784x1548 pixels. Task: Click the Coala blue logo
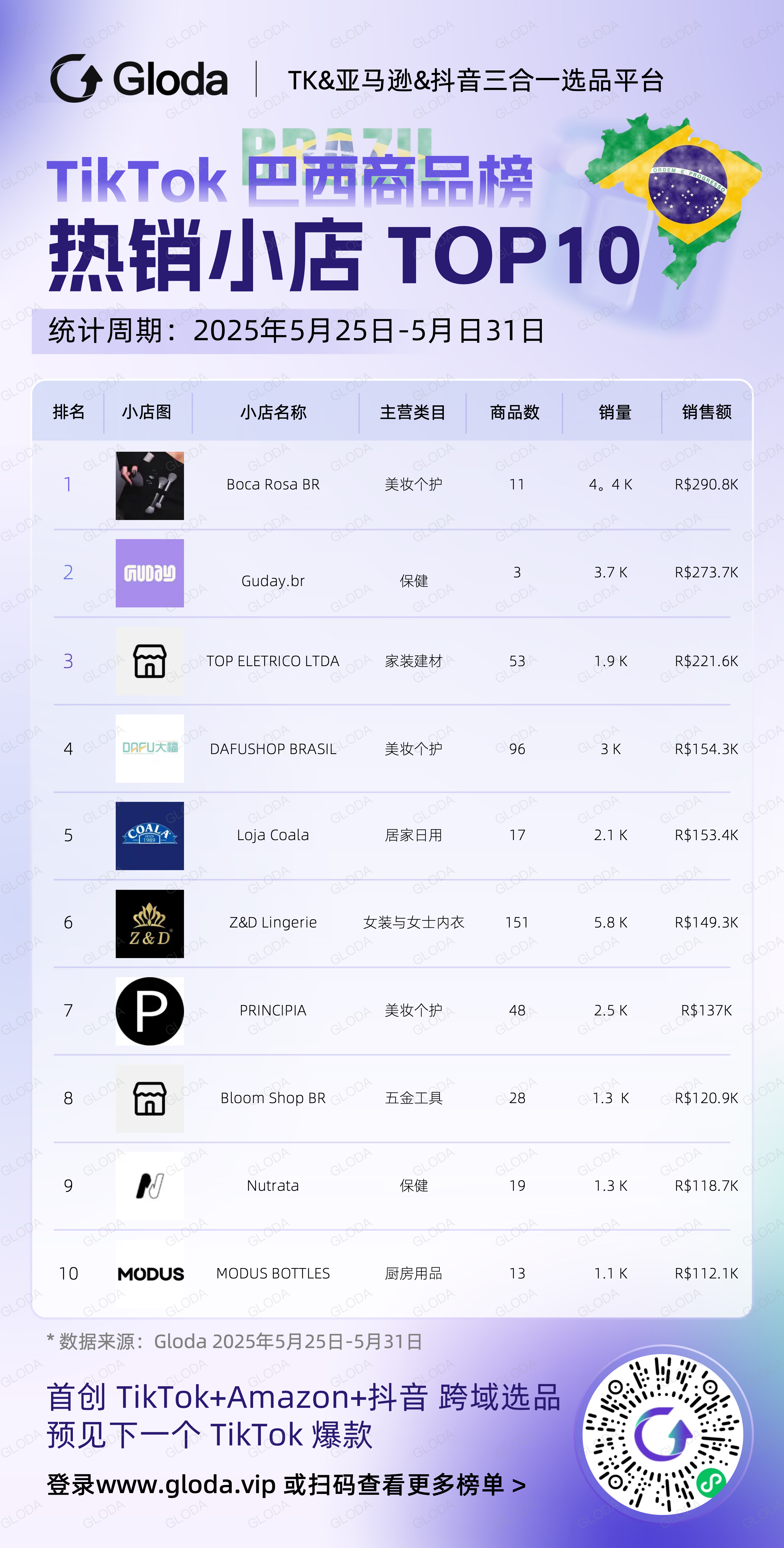(150, 836)
